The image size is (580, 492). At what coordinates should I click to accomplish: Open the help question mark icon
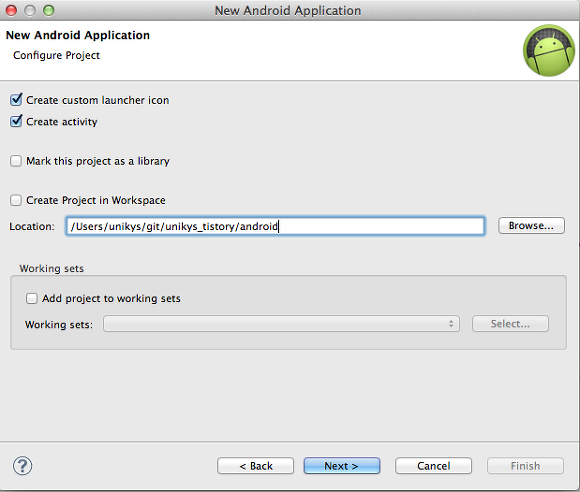click(x=23, y=466)
